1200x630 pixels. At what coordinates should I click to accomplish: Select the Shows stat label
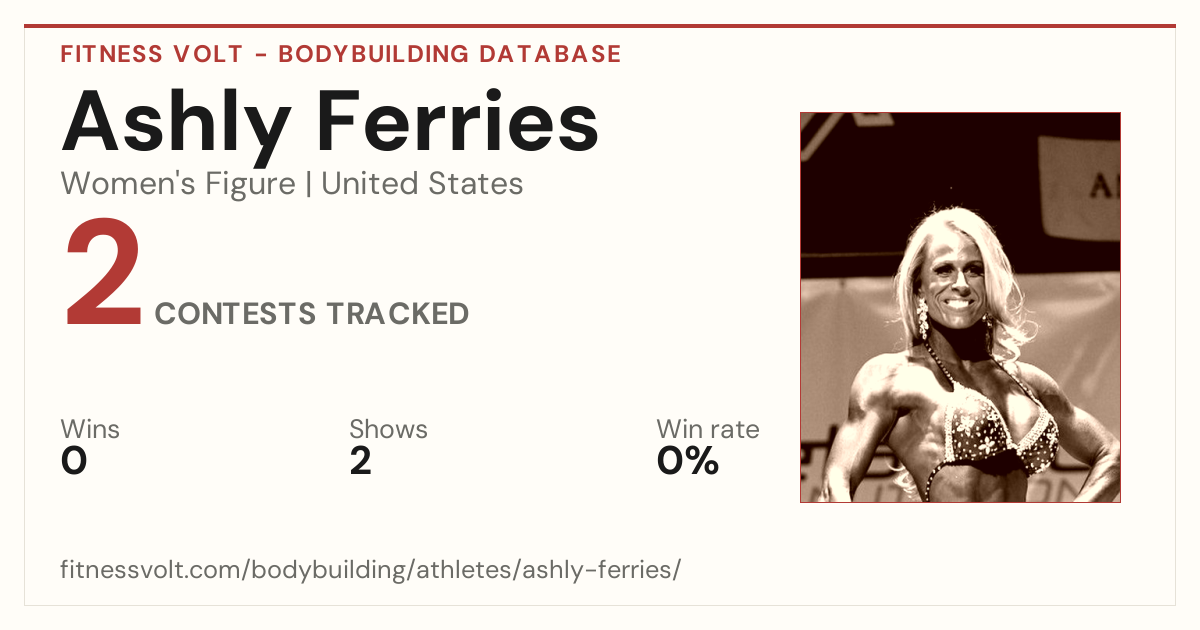(x=388, y=430)
